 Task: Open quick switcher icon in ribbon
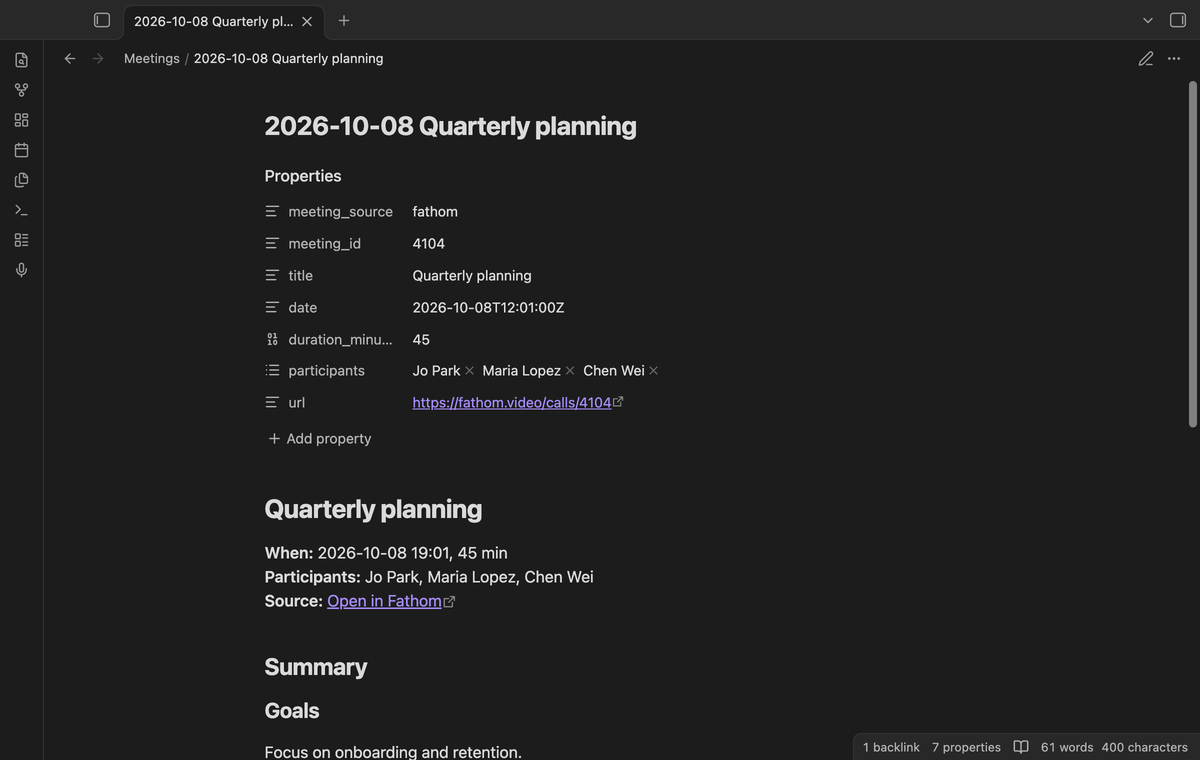[21, 60]
